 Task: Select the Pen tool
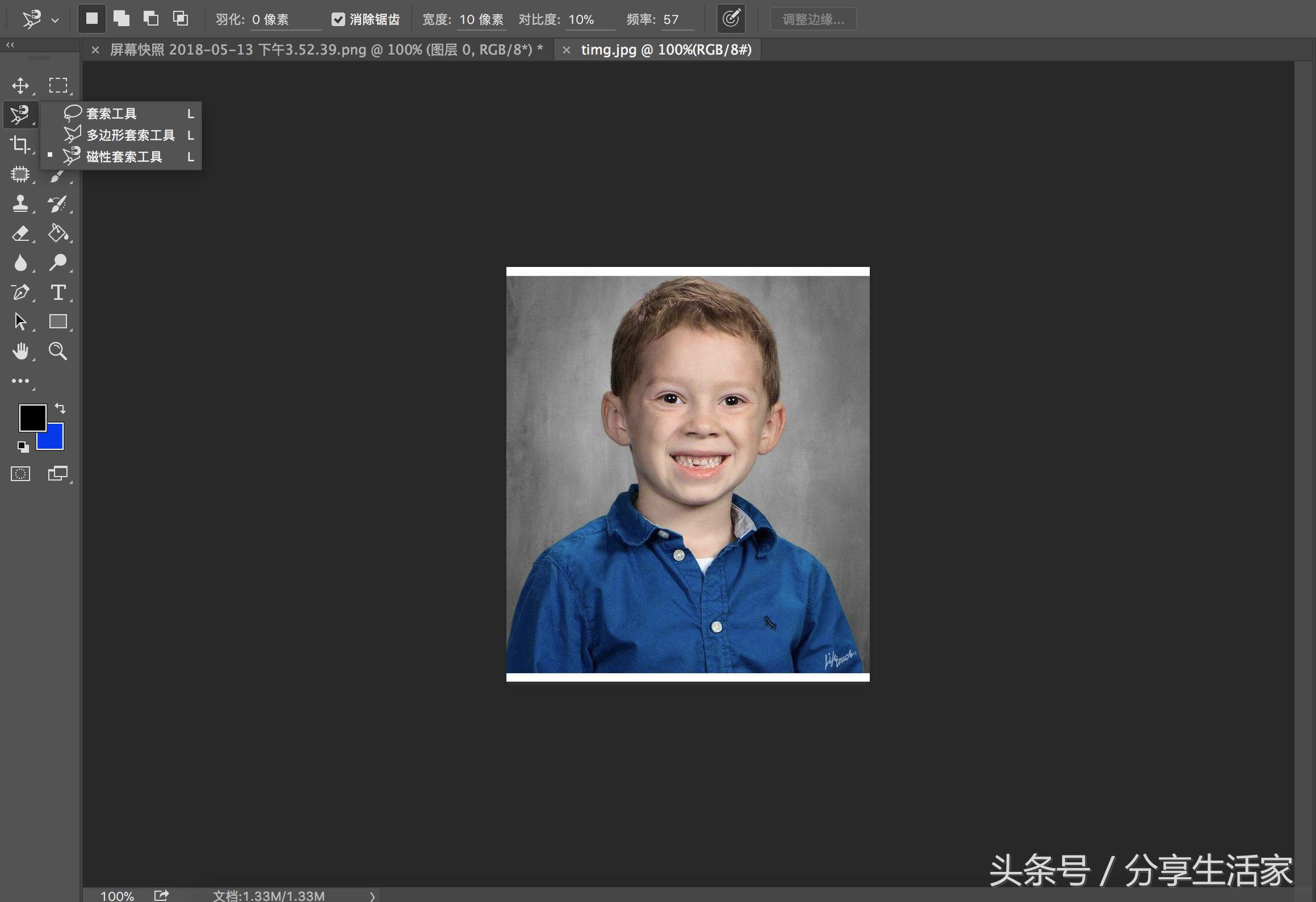21,293
